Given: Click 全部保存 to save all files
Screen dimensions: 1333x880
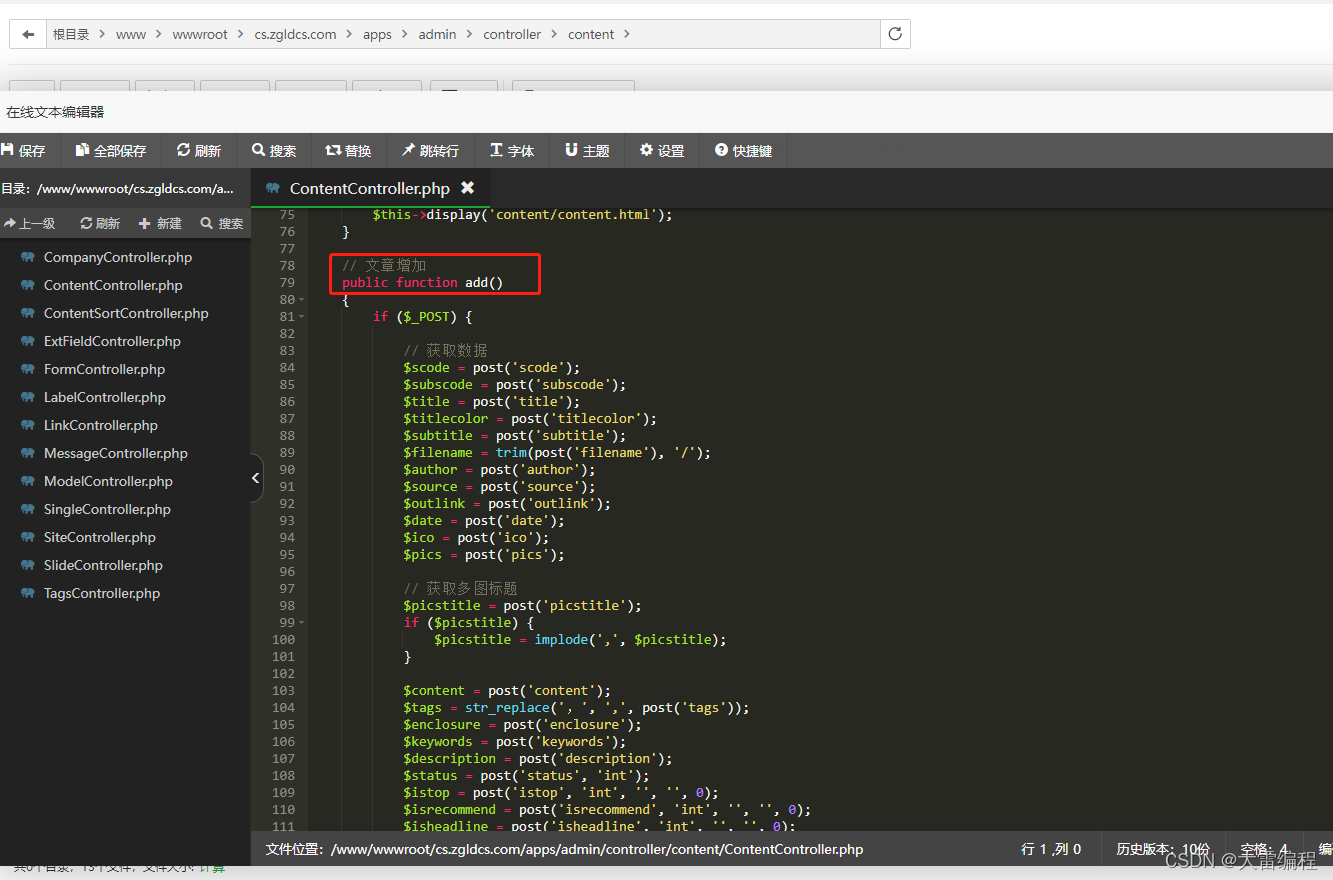Looking at the screenshot, I should (x=111, y=150).
